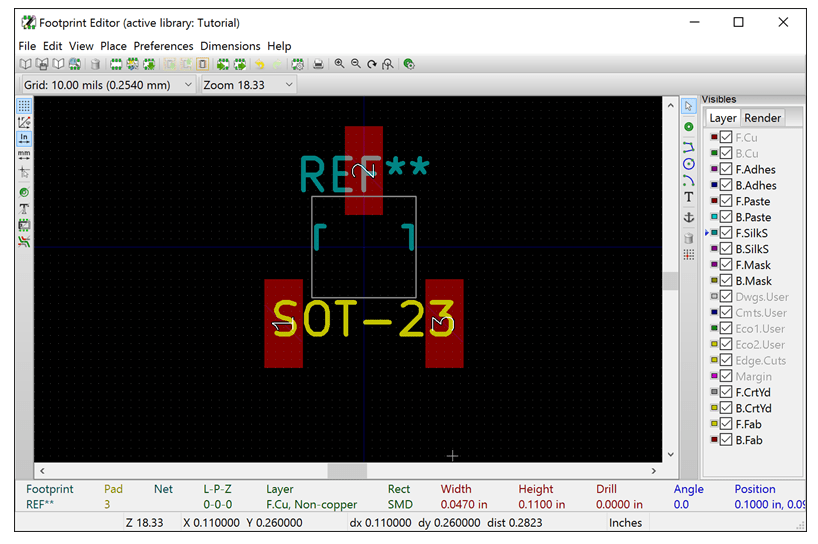818x544 pixels.
Task: Select the add pad tool
Action: point(689,127)
